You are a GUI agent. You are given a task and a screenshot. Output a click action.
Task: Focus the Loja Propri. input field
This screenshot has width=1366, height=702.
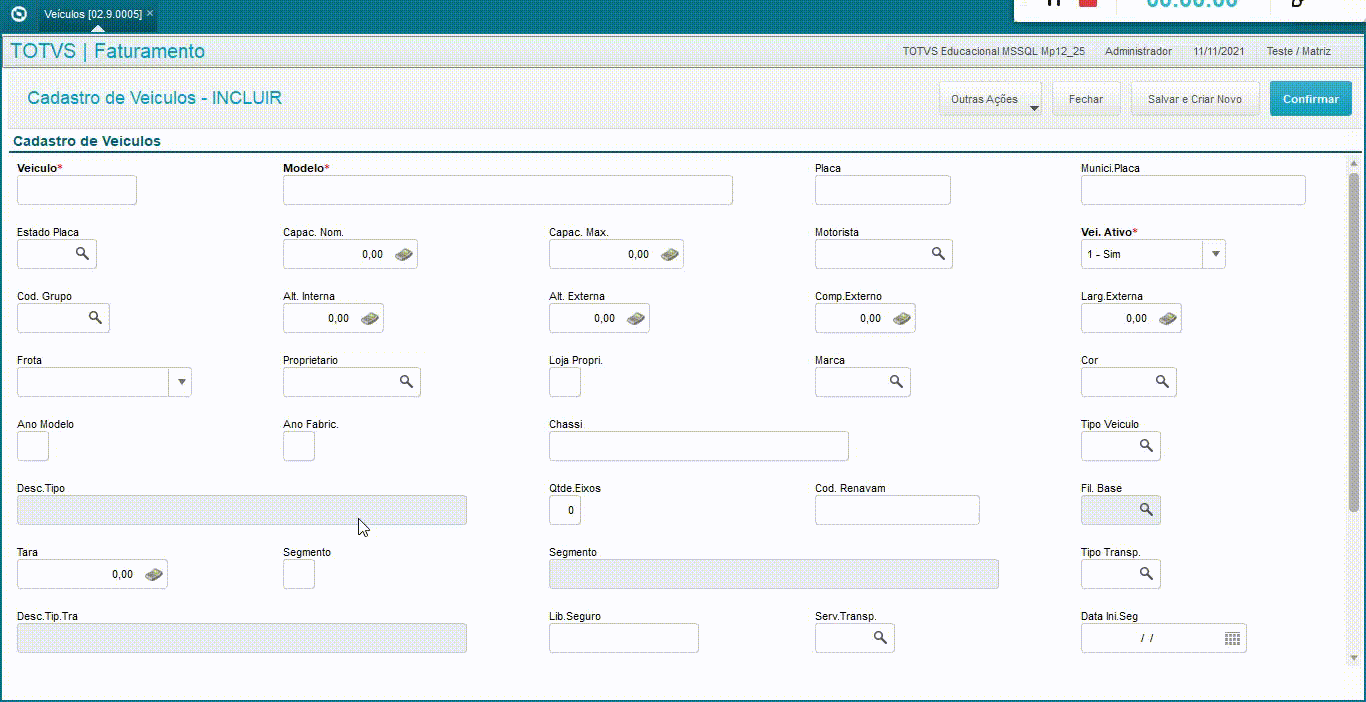pos(565,382)
